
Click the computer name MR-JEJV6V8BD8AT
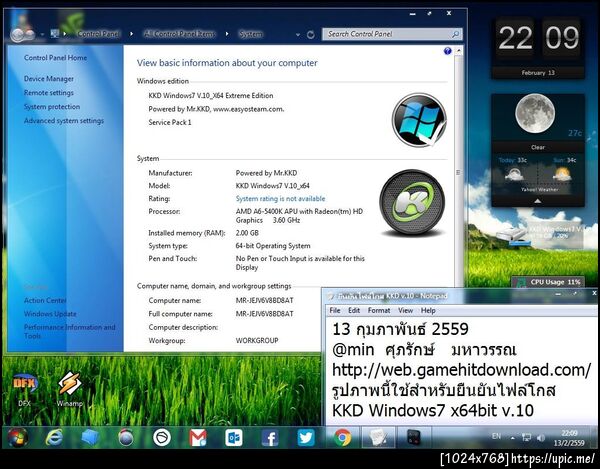point(264,300)
